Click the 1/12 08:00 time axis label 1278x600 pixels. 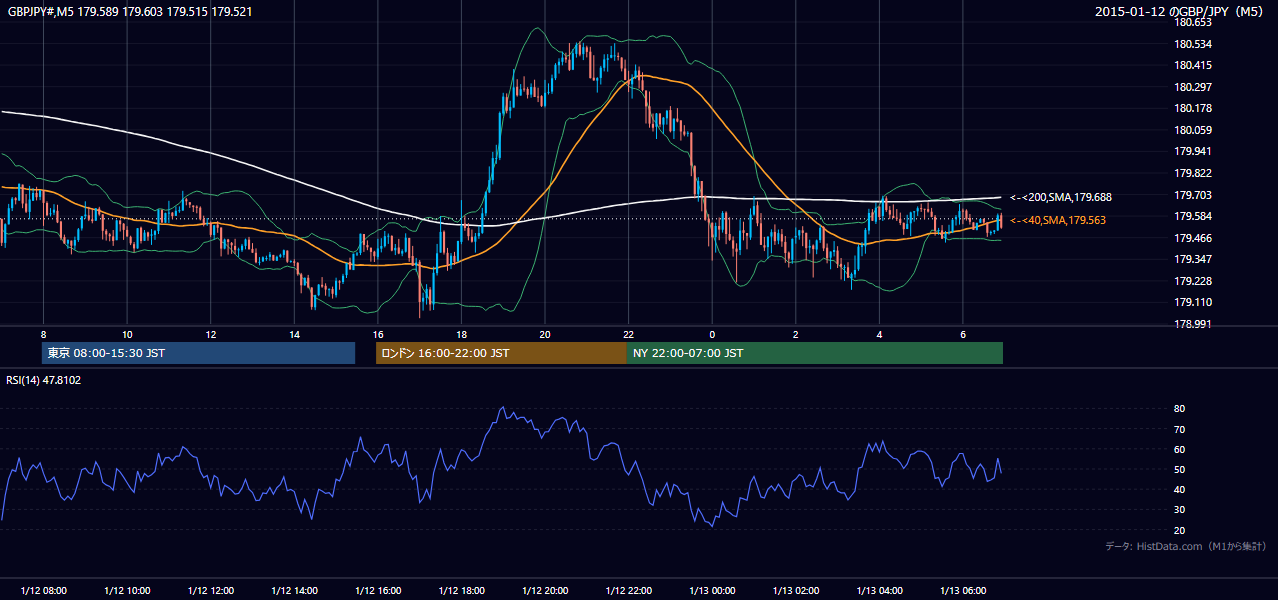pyautogui.click(x=44, y=590)
